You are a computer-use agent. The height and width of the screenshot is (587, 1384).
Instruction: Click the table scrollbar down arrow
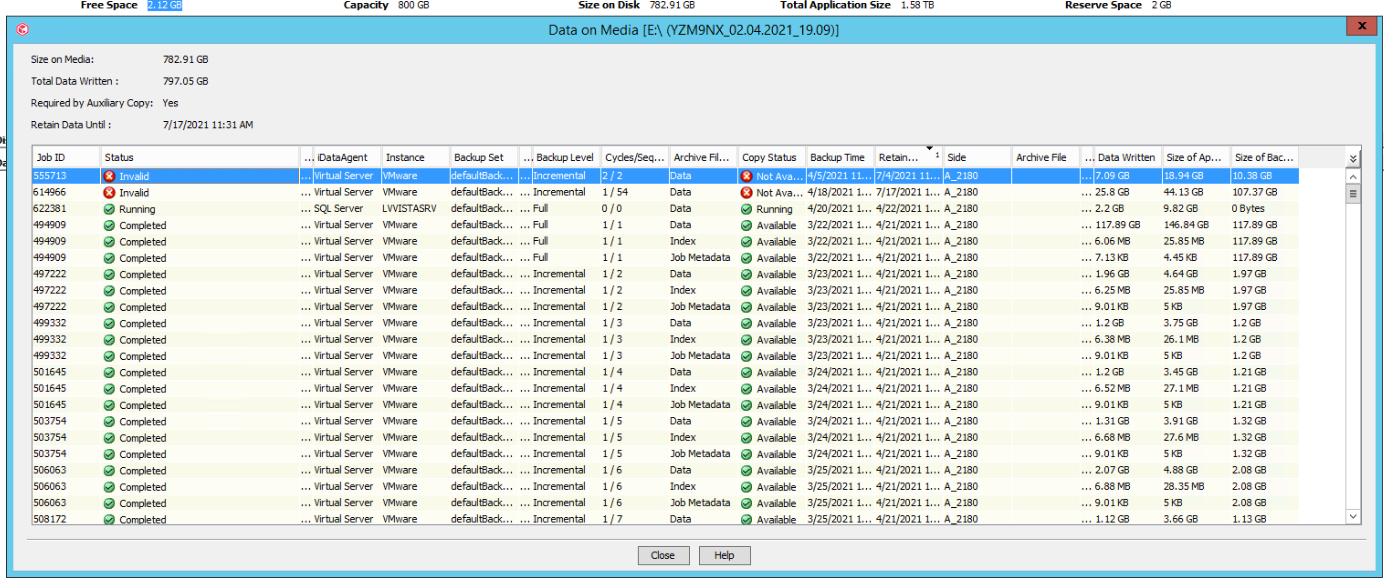1354,516
